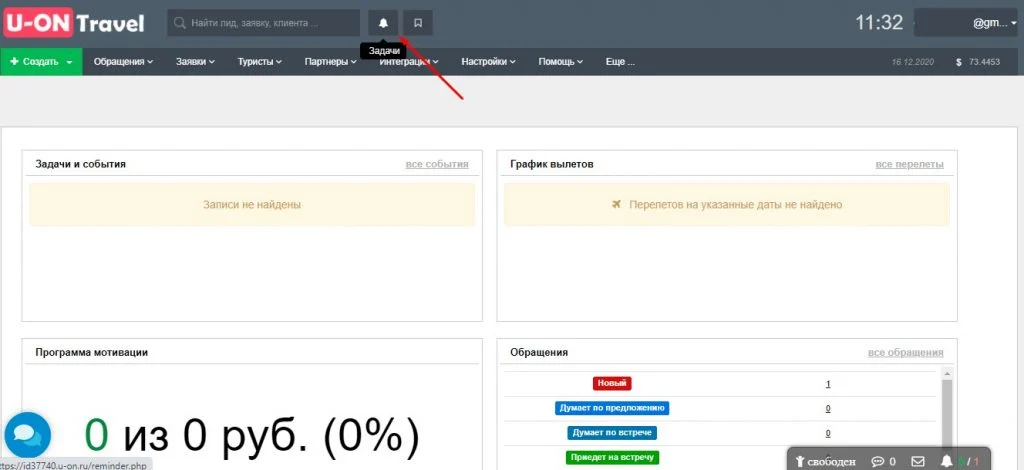1024x470 pixels.
Task: Open the Еще ... menu
Action: (x=620, y=62)
